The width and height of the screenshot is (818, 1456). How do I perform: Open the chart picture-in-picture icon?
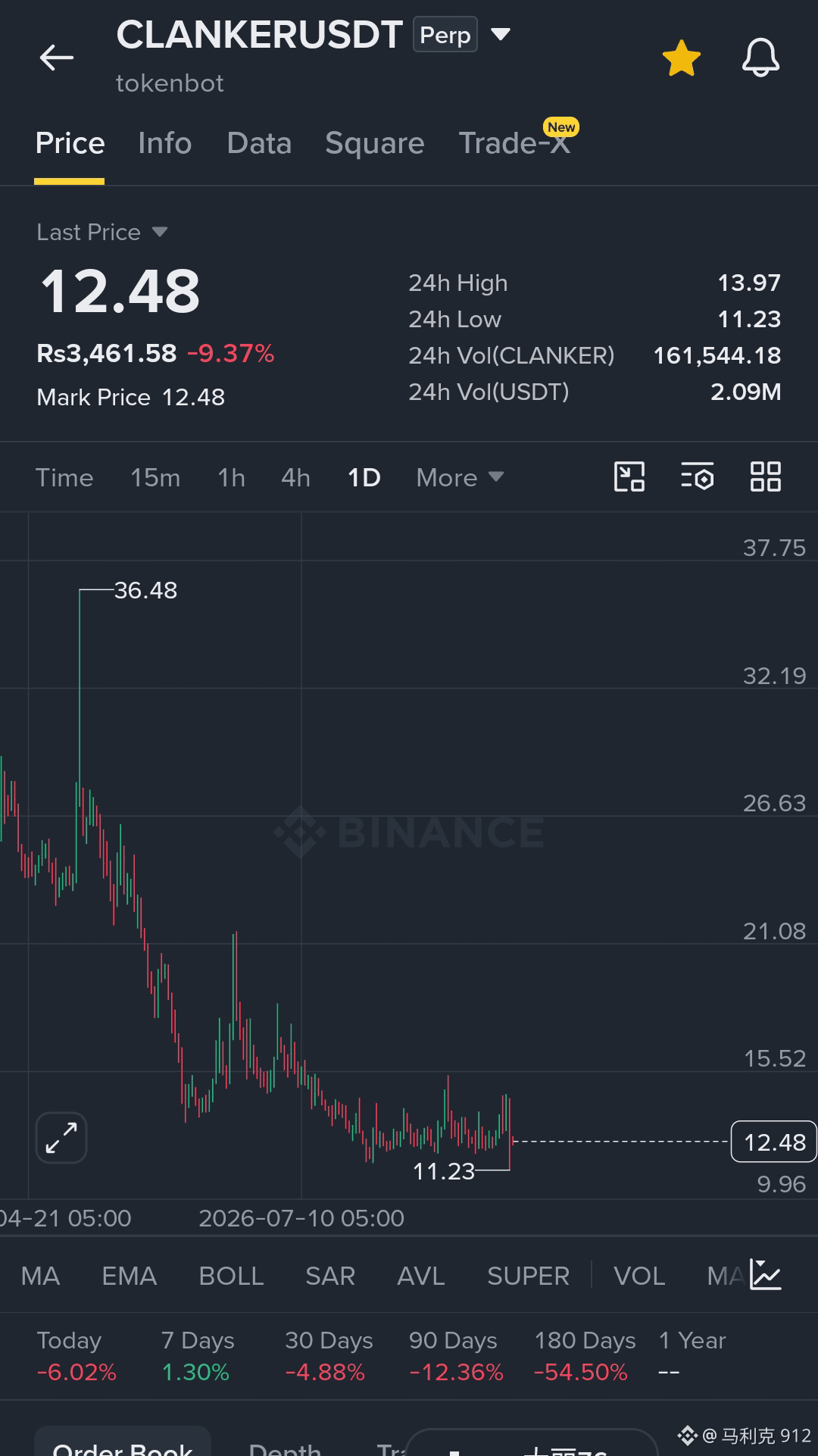click(629, 477)
